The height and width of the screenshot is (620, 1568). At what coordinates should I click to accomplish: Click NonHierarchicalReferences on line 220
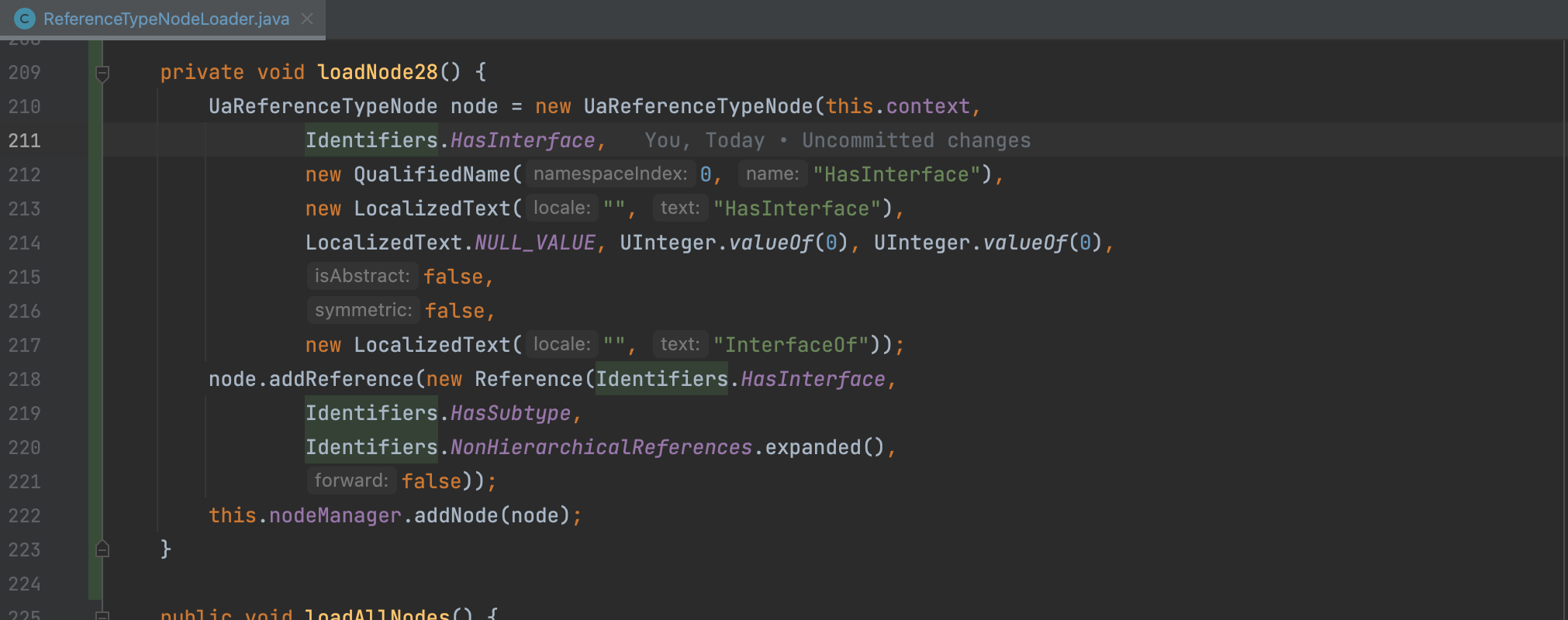click(x=601, y=447)
